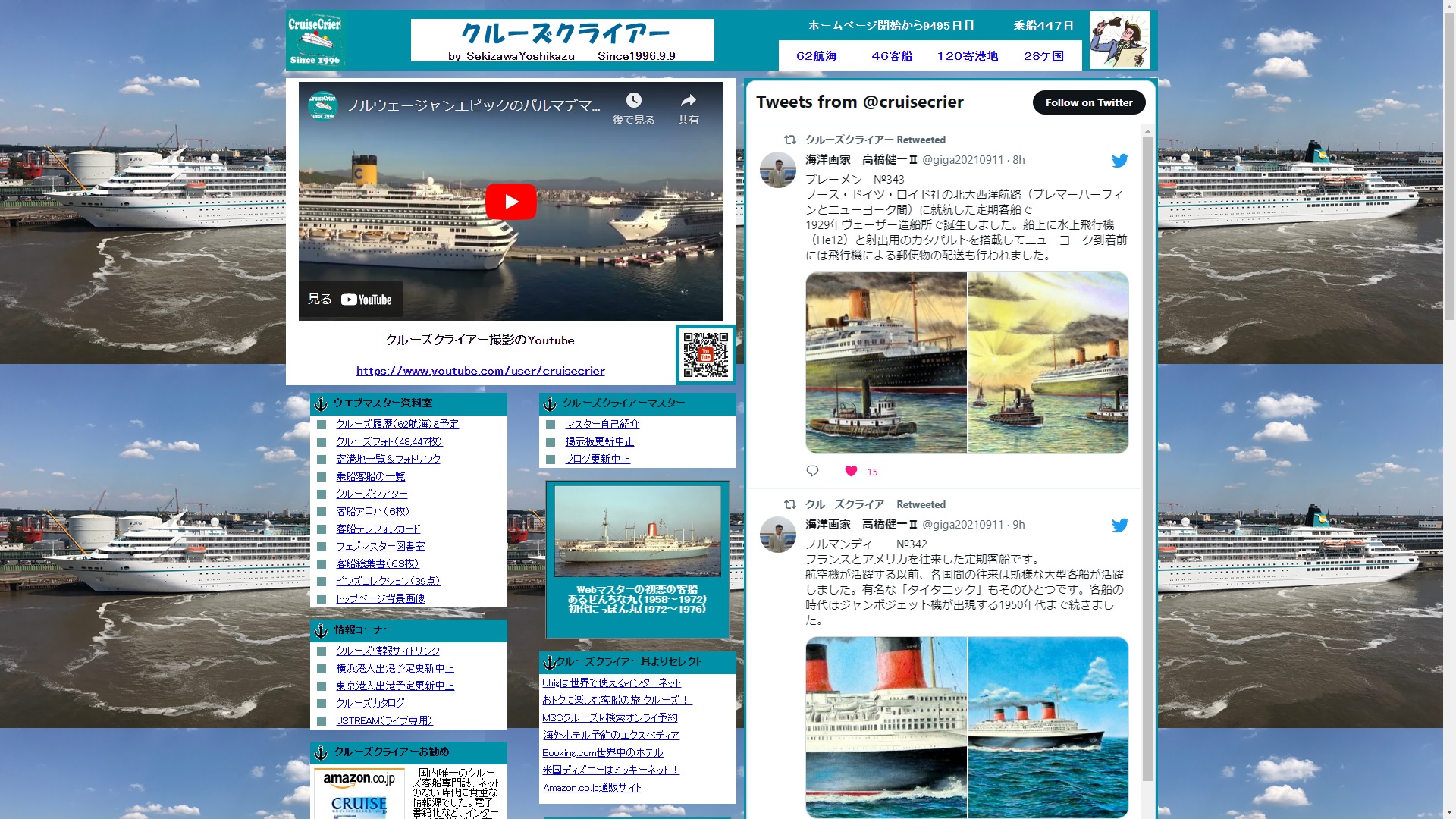Open the 120寄港地 link
Screen dimensions: 1456x819
[x=968, y=56]
